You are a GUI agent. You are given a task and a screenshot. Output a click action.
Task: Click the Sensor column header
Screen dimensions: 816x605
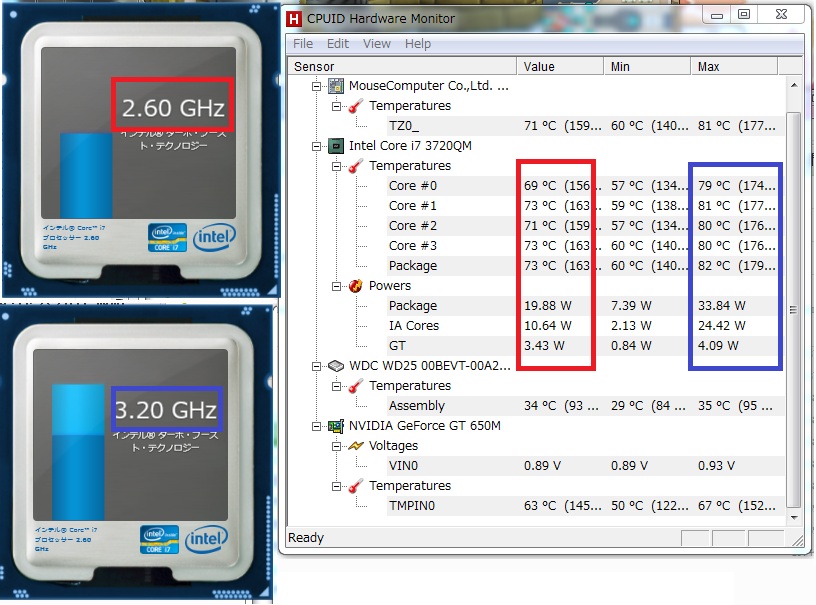coord(402,67)
